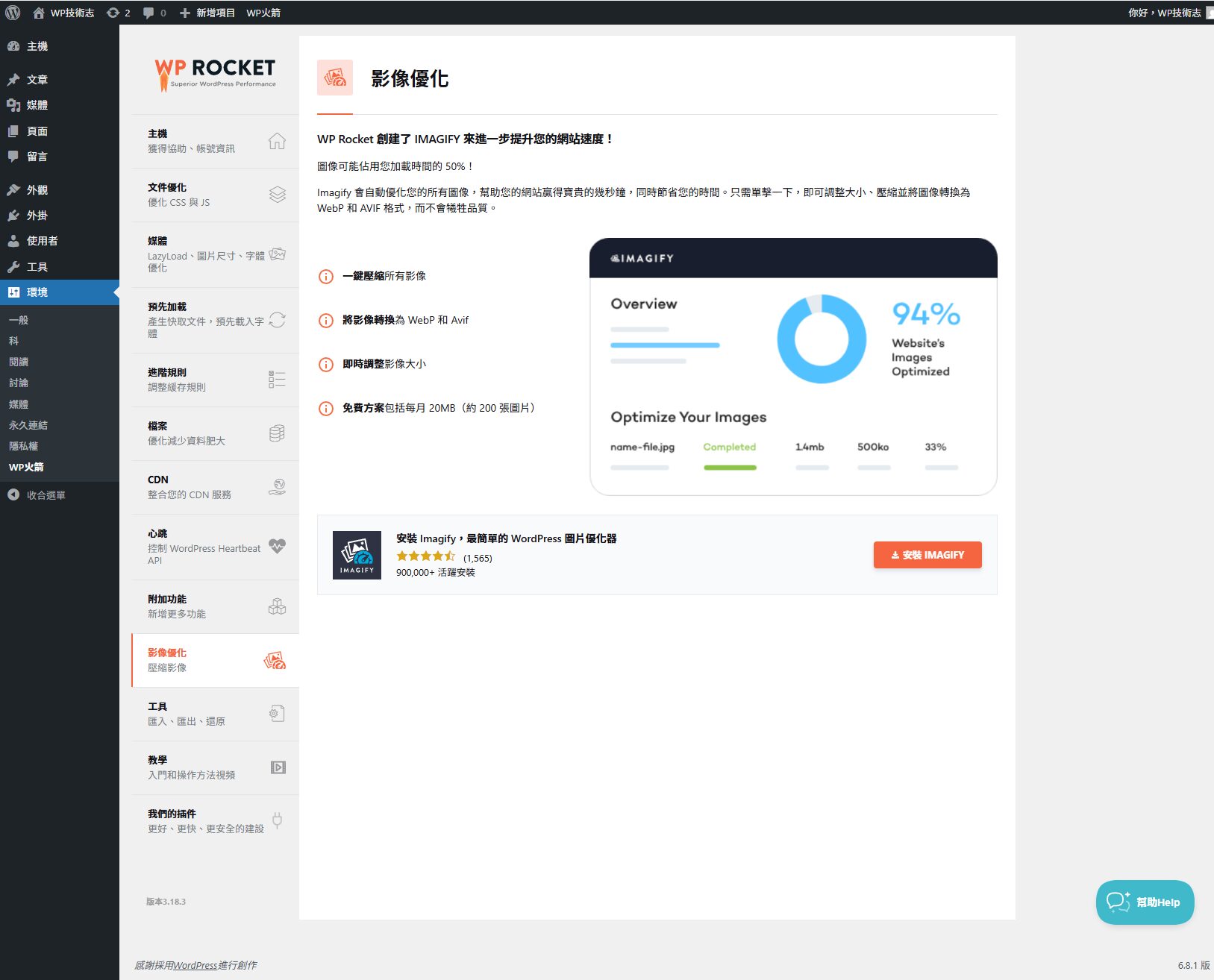Click the 影像優化 page header icon
The image size is (1214, 980).
(335, 78)
